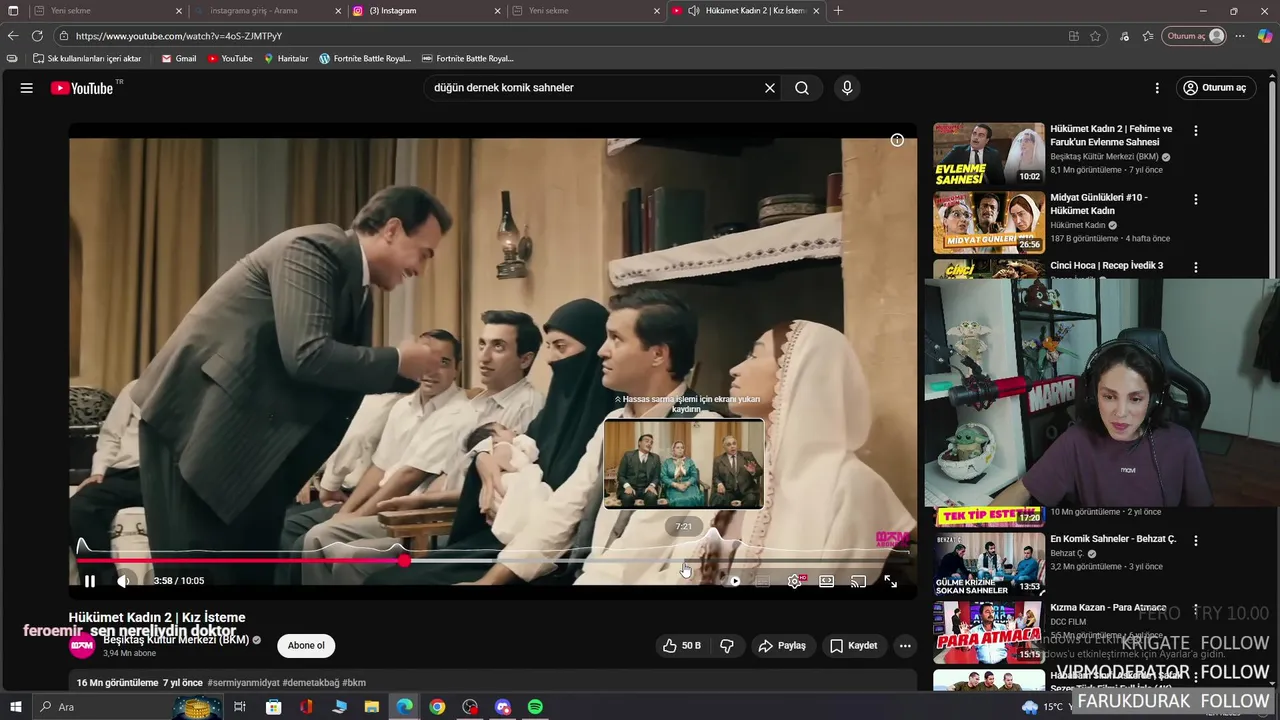Run the search with the magnifier button
This screenshot has width=1280, height=720.
point(802,88)
